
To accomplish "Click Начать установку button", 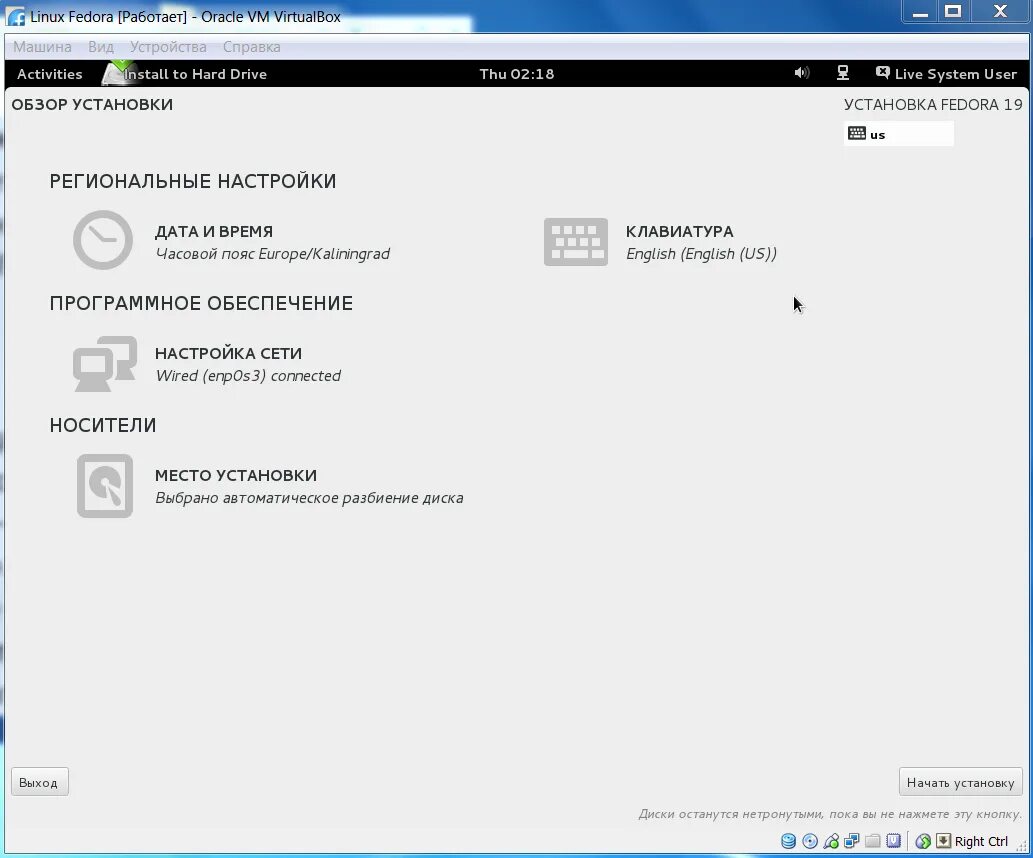I will pyautogui.click(x=961, y=782).
